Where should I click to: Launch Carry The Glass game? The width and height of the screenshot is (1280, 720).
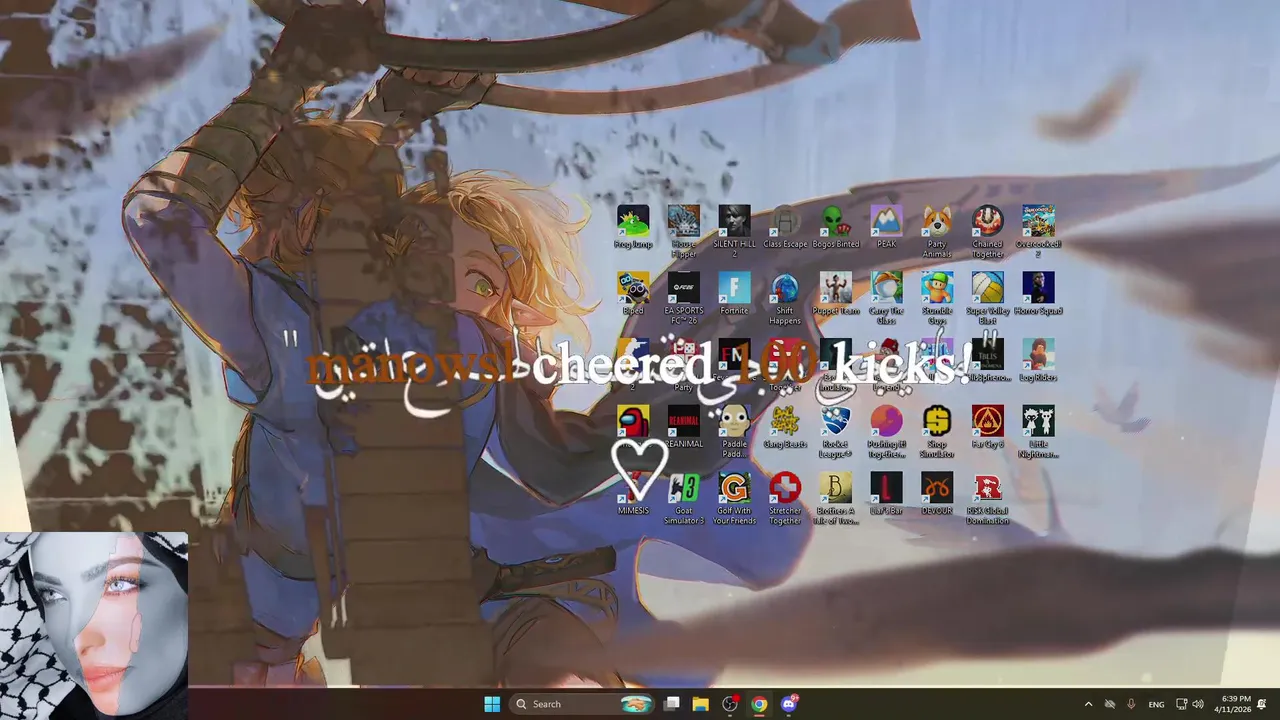886,298
